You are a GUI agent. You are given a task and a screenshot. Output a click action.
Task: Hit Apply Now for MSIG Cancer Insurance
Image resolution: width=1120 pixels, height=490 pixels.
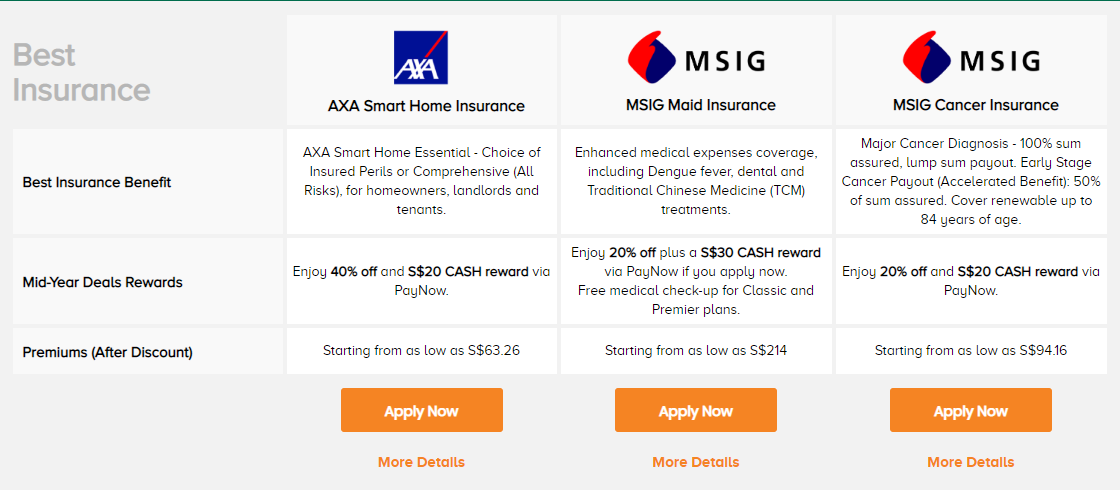[x=970, y=411]
